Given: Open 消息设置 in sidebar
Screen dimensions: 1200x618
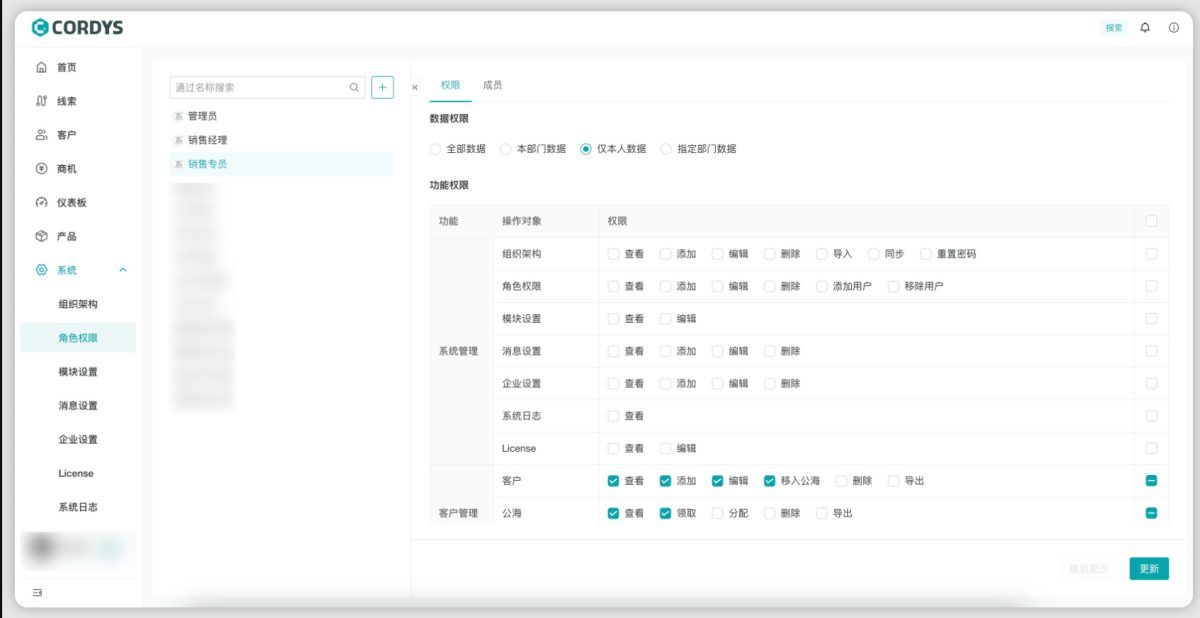Looking at the screenshot, I should (78, 406).
